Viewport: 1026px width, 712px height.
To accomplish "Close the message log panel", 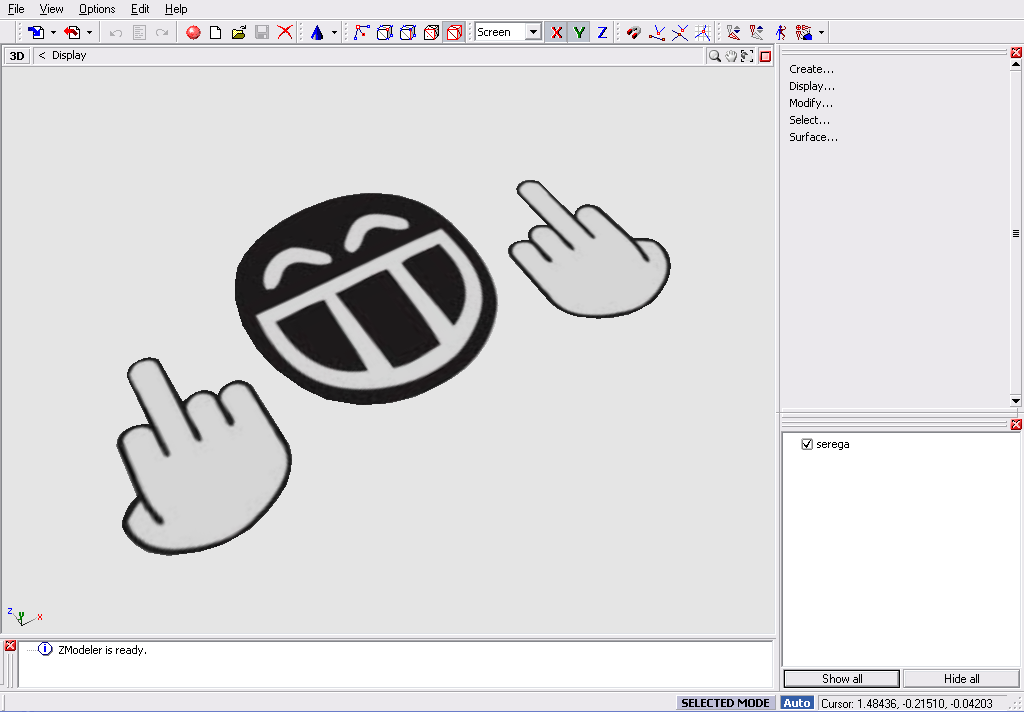I will [x=10, y=646].
